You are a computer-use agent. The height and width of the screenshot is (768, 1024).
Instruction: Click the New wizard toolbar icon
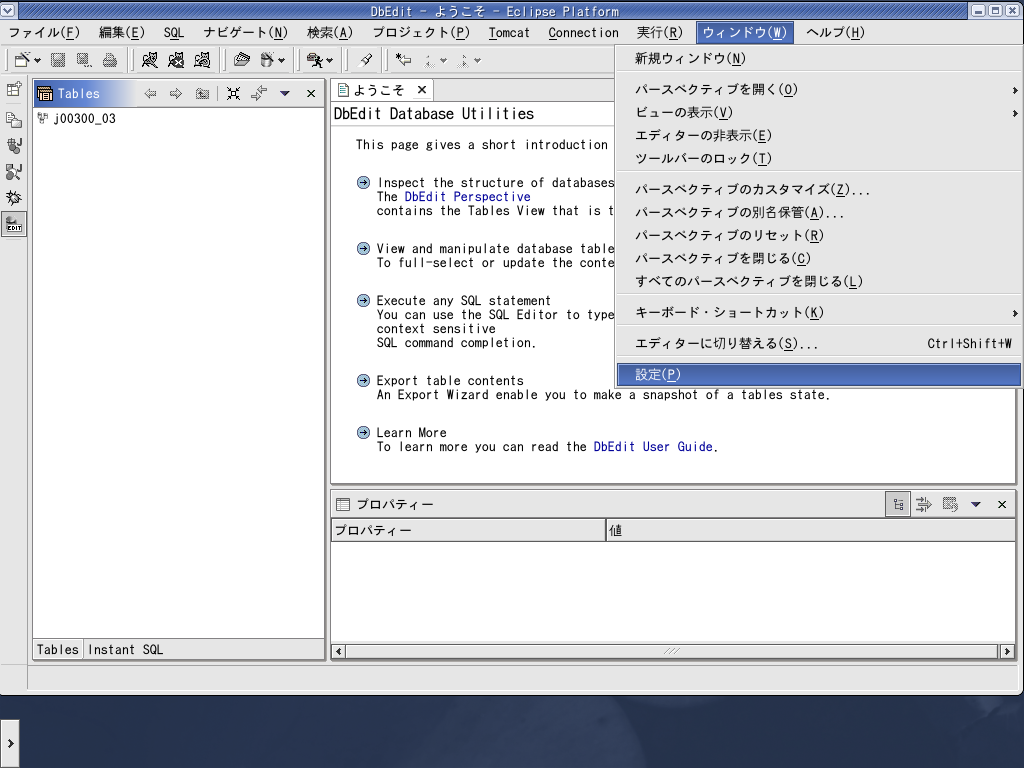(22, 60)
